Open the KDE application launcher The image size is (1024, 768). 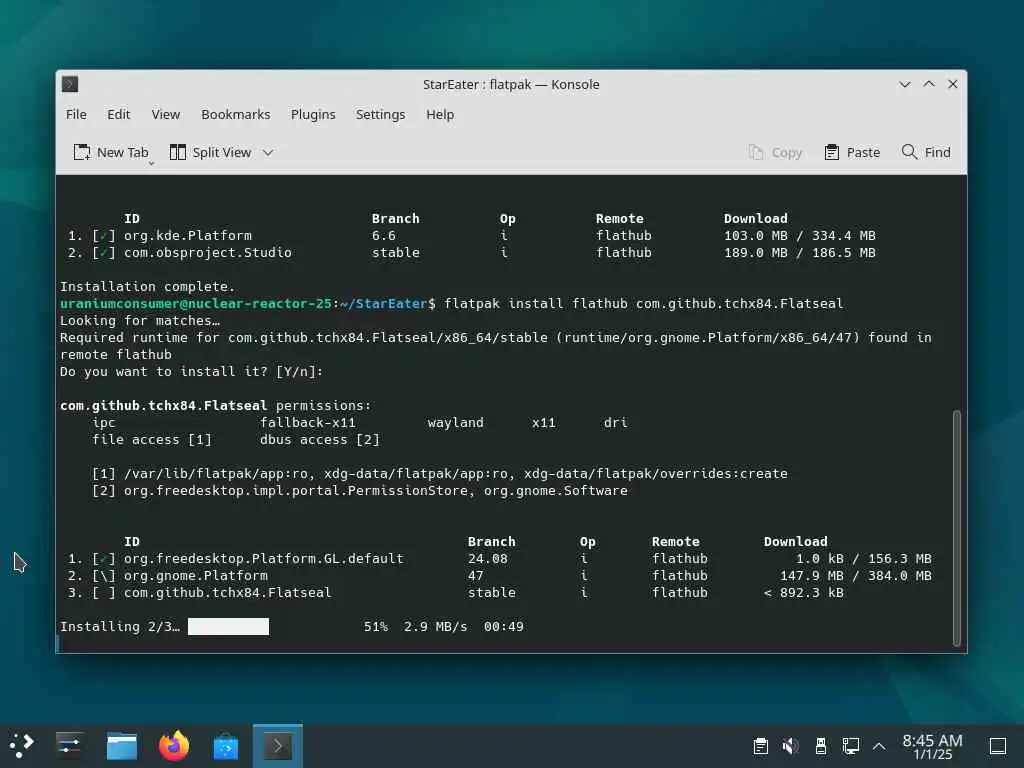(x=22, y=745)
